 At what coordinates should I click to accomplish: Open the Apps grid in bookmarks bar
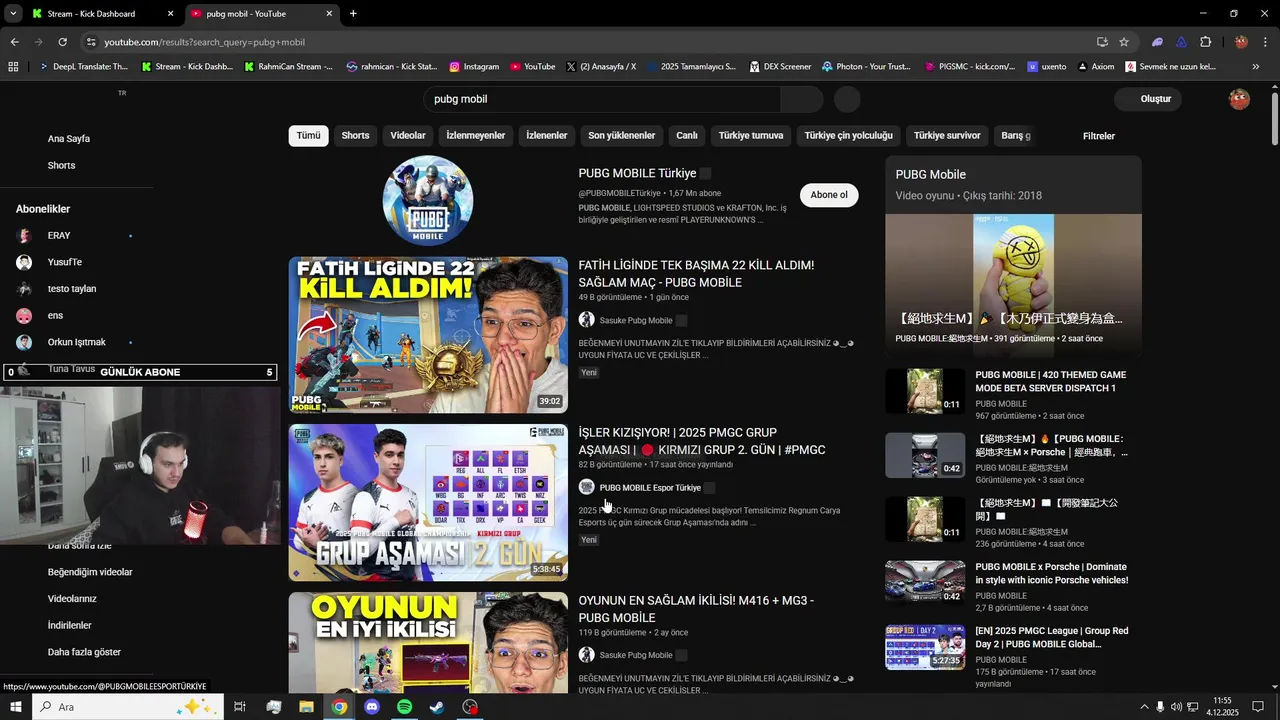[13, 67]
